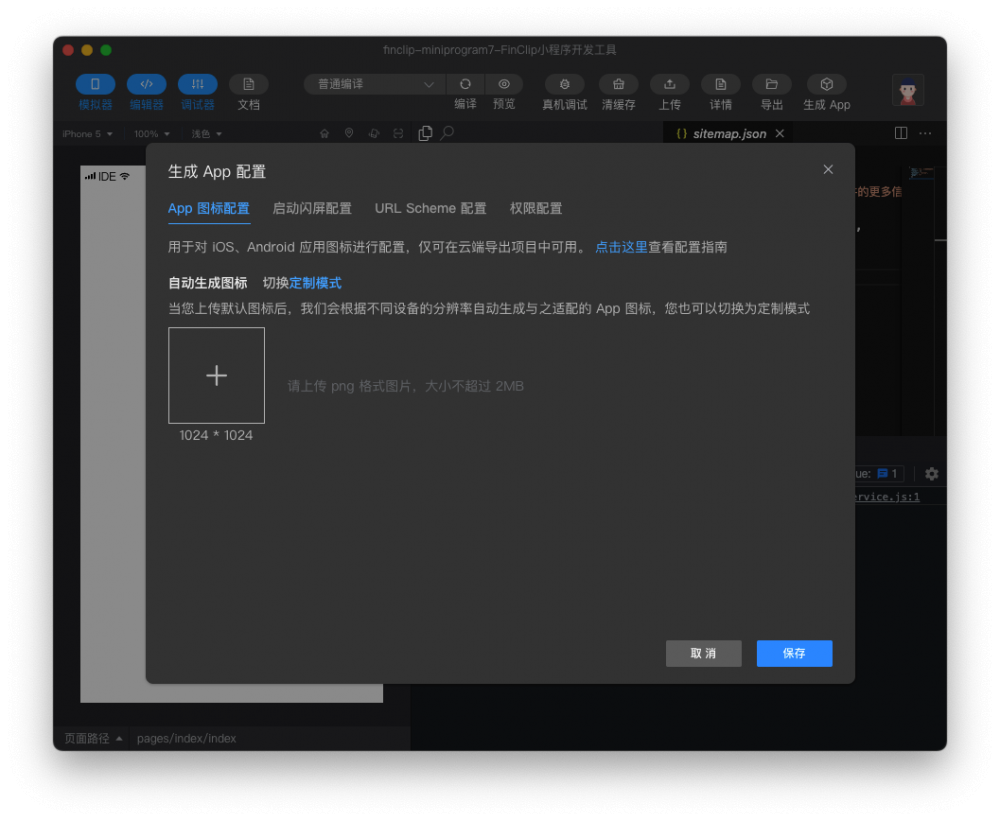Toggle the 模拟器 simulator panel
This screenshot has width=1000, height=821.
click(95, 85)
